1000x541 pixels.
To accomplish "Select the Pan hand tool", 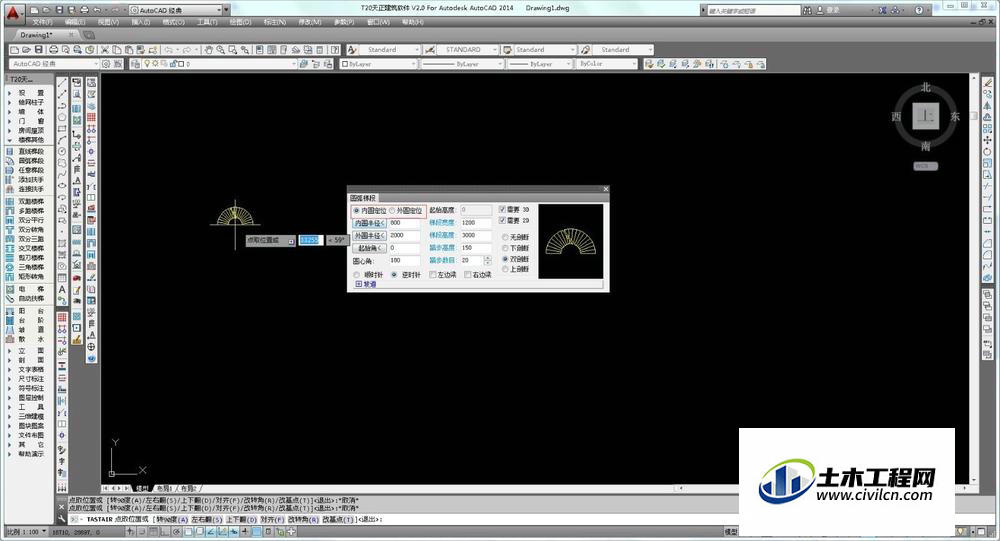I will coord(209,50).
